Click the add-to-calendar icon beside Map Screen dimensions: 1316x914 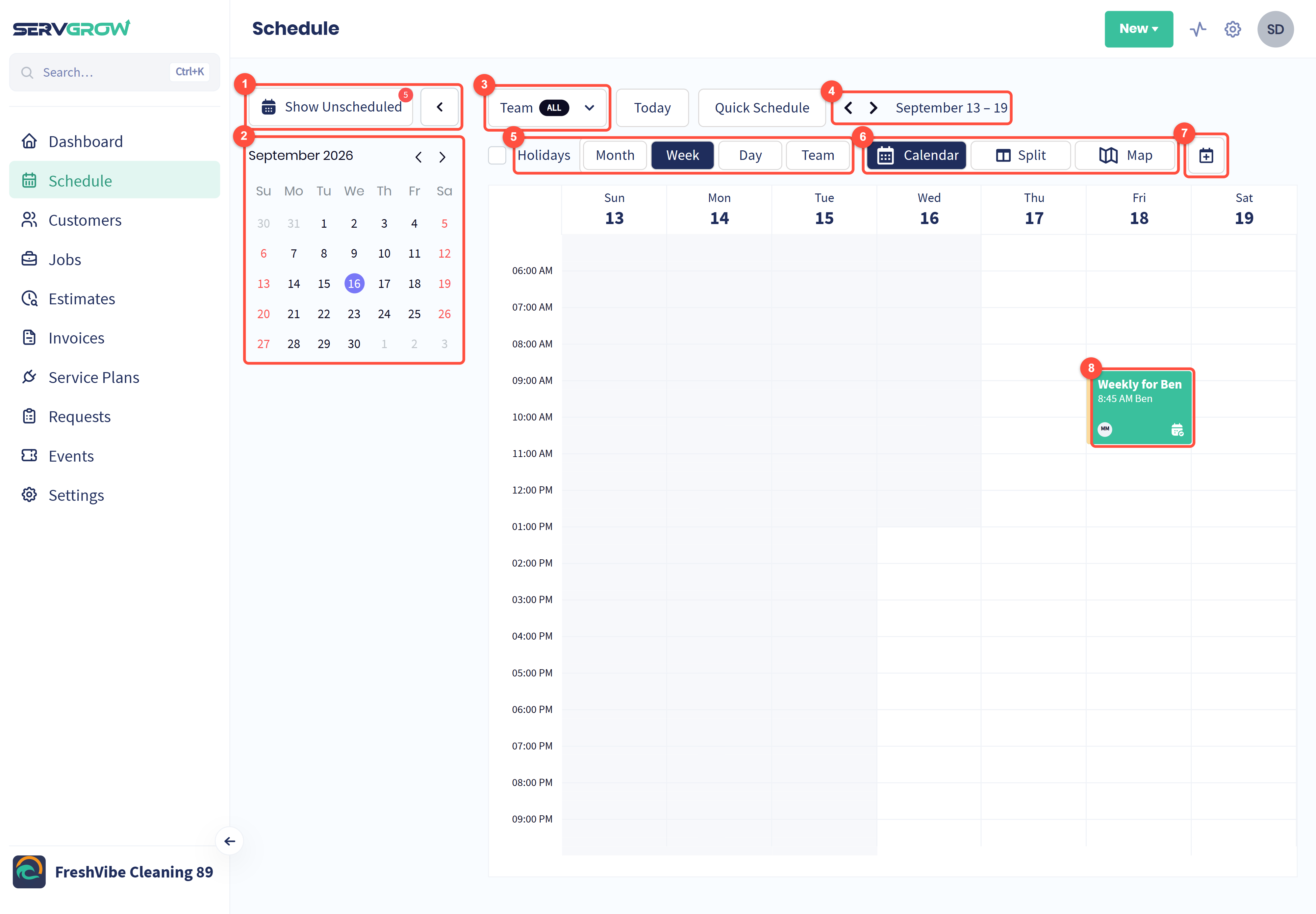1206,155
